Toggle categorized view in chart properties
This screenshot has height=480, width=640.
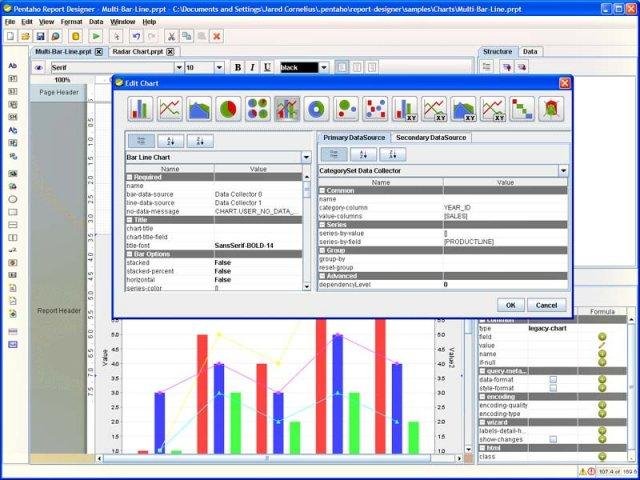click(x=141, y=141)
